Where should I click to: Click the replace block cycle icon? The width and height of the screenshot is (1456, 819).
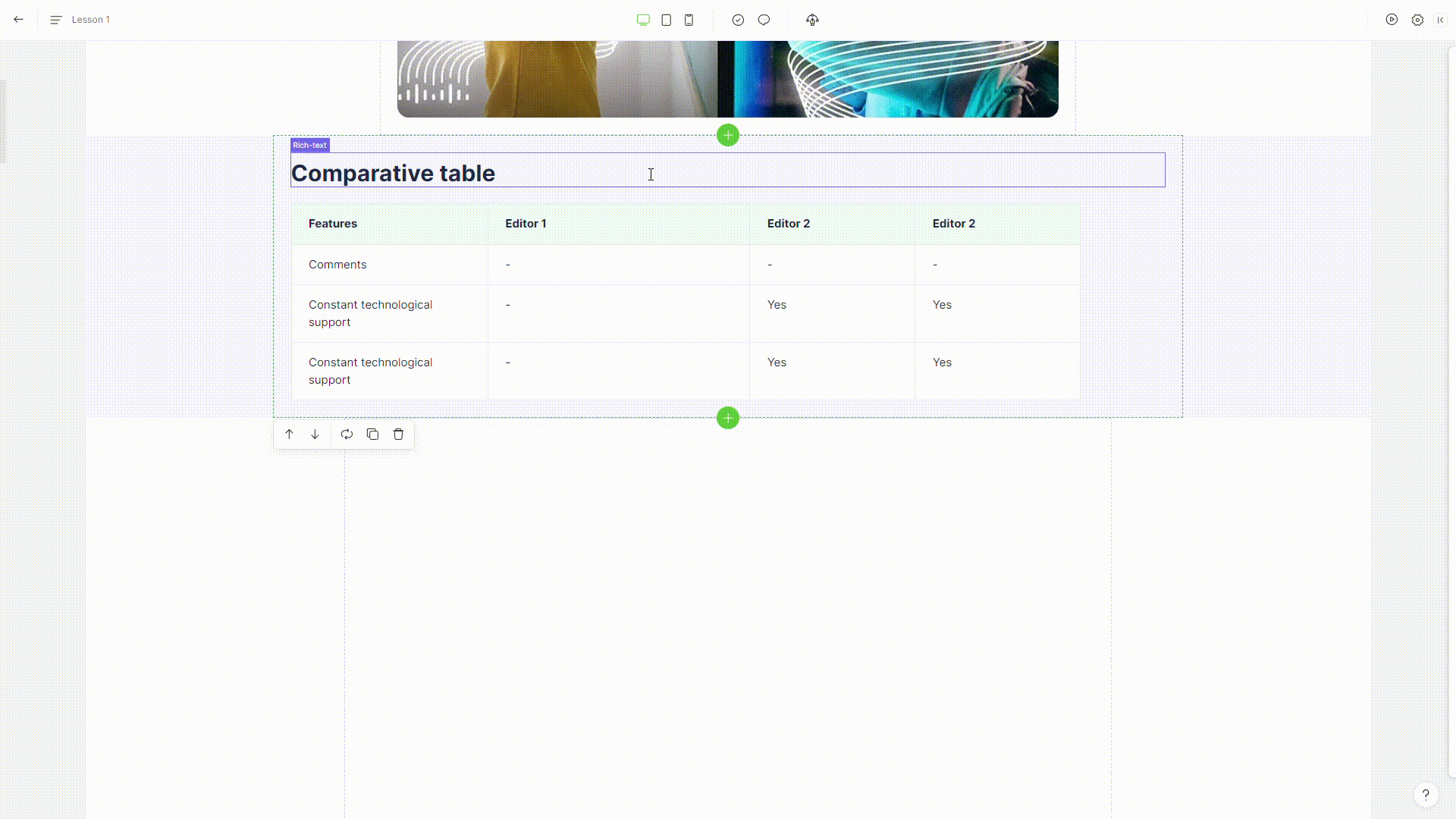pyautogui.click(x=347, y=435)
